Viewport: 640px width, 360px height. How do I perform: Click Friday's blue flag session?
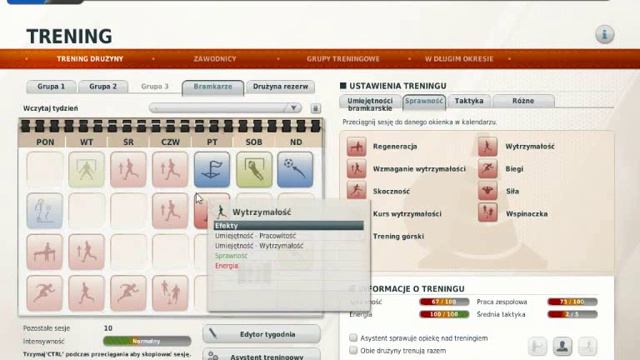(212, 169)
